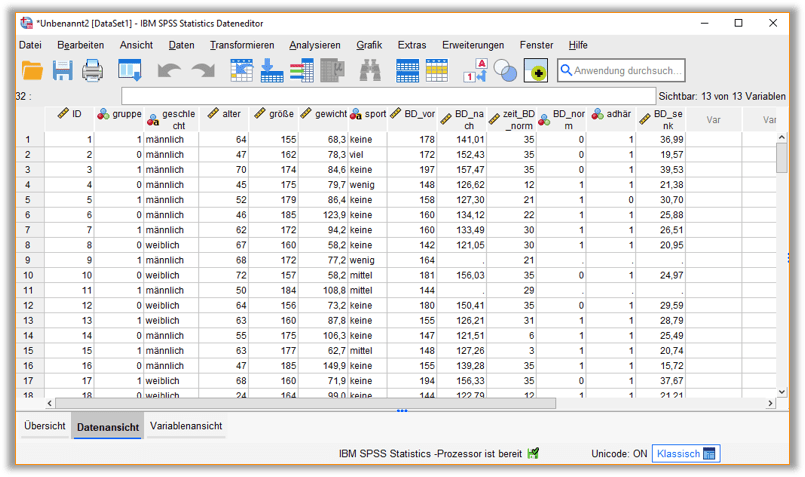Open the Ansicht menu
The height and width of the screenshot is (477, 805).
[x=136, y=45]
